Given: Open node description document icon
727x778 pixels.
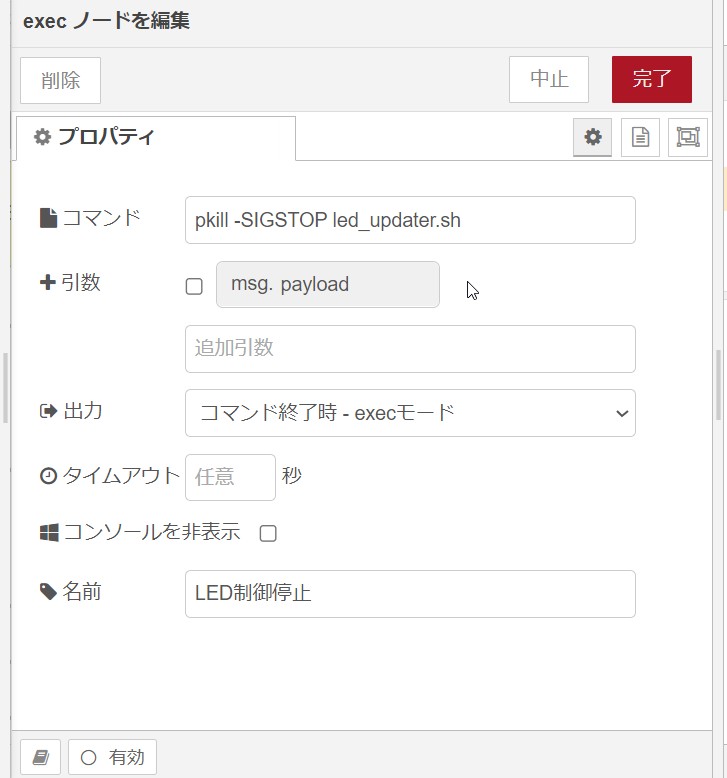Looking at the screenshot, I should [640, 137].
